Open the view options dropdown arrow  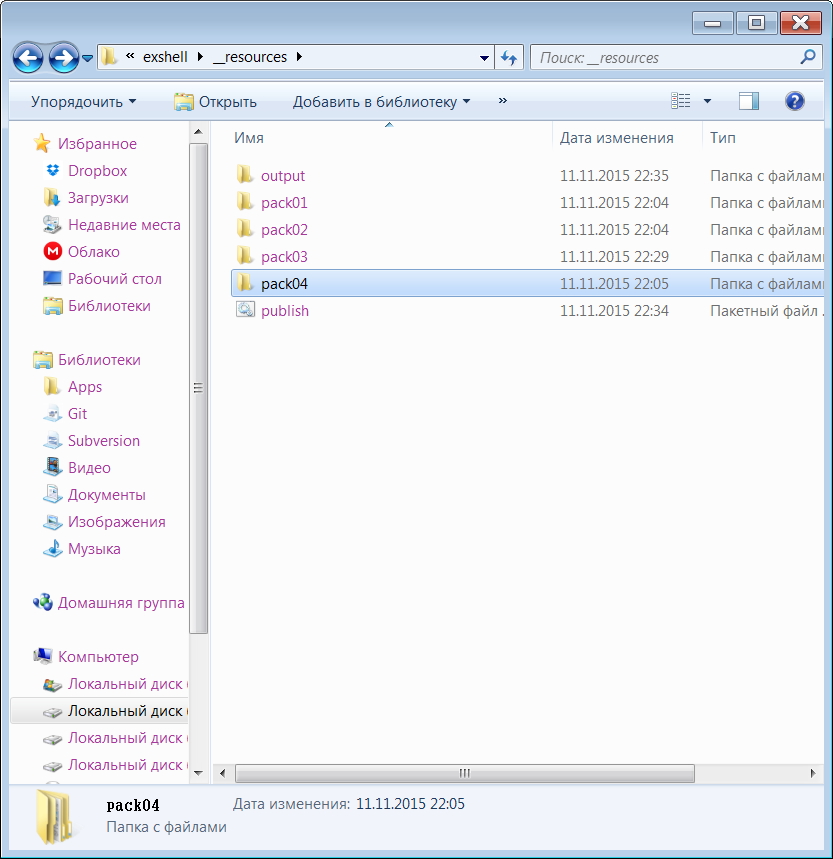[x=708, y=101]
